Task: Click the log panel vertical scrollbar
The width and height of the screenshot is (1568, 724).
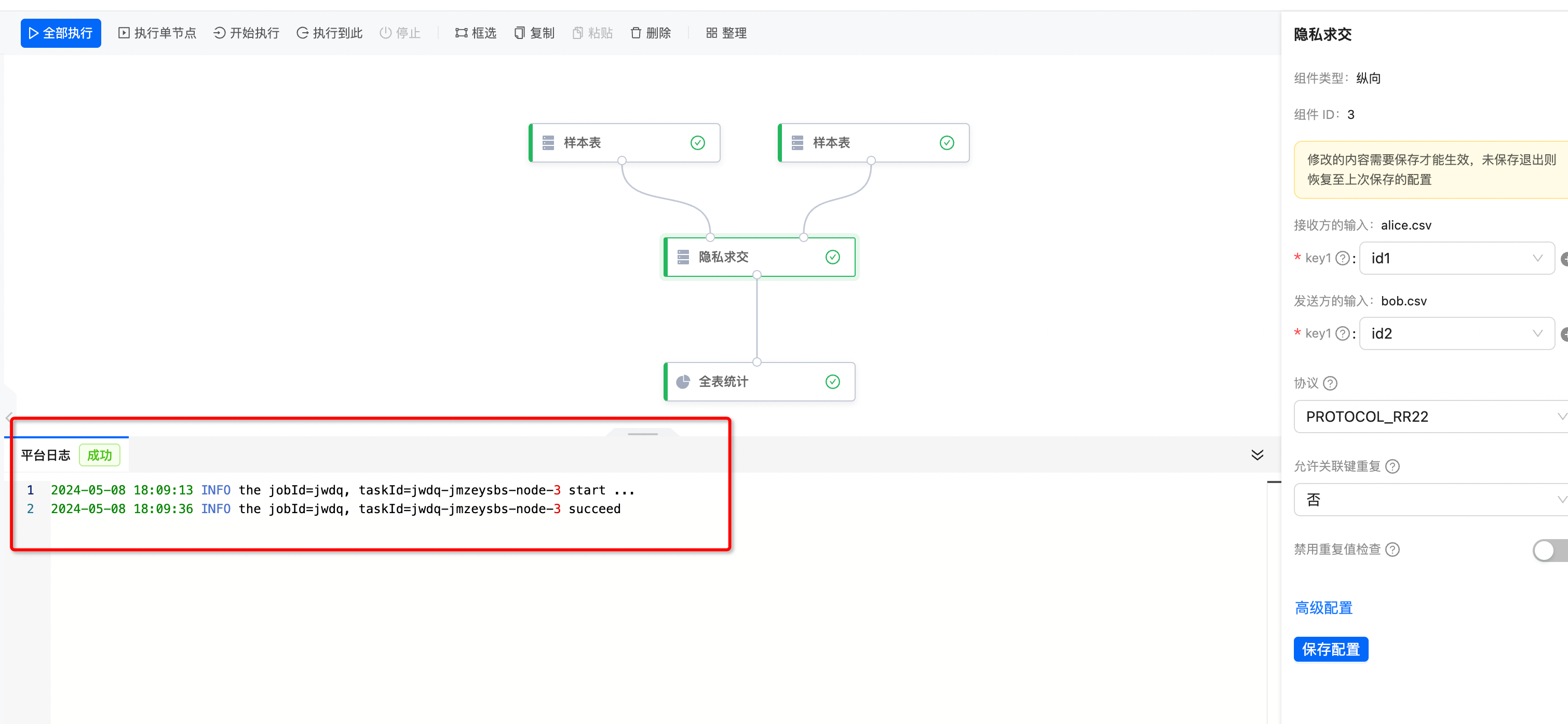Action: pyautogui.click(x=1274, y=603)
